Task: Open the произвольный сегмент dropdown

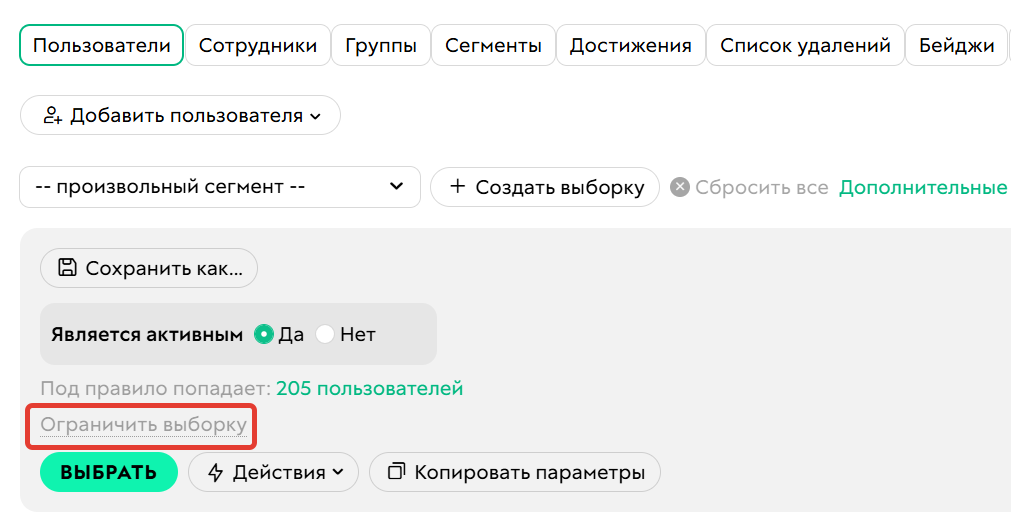Action: click(220, 187)
